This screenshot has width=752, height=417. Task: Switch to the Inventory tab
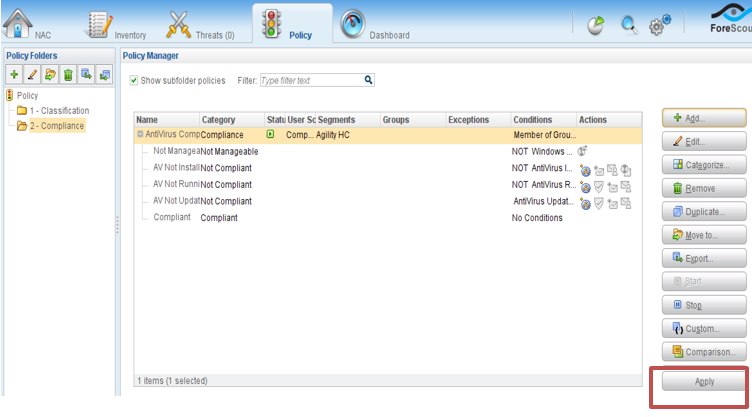[110, 25]
